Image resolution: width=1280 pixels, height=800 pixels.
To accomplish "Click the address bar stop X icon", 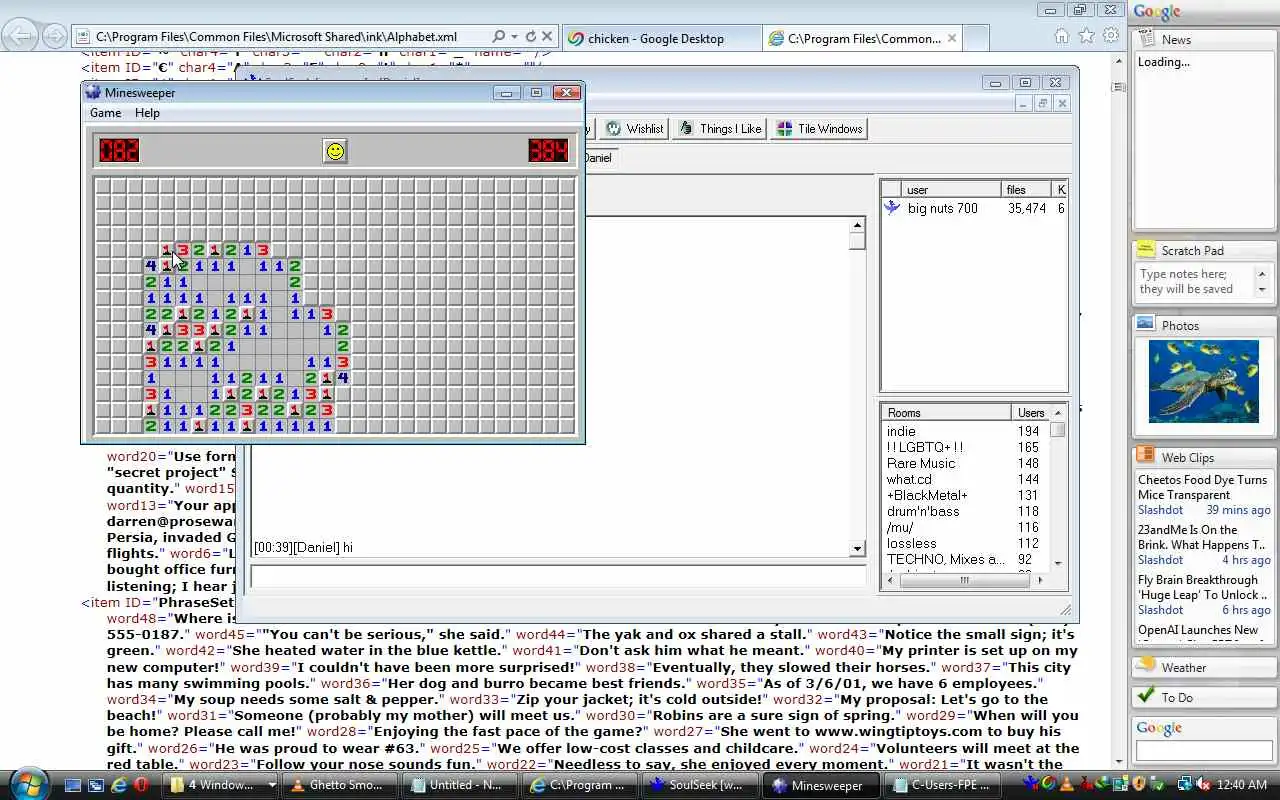I will coord(547,37).
